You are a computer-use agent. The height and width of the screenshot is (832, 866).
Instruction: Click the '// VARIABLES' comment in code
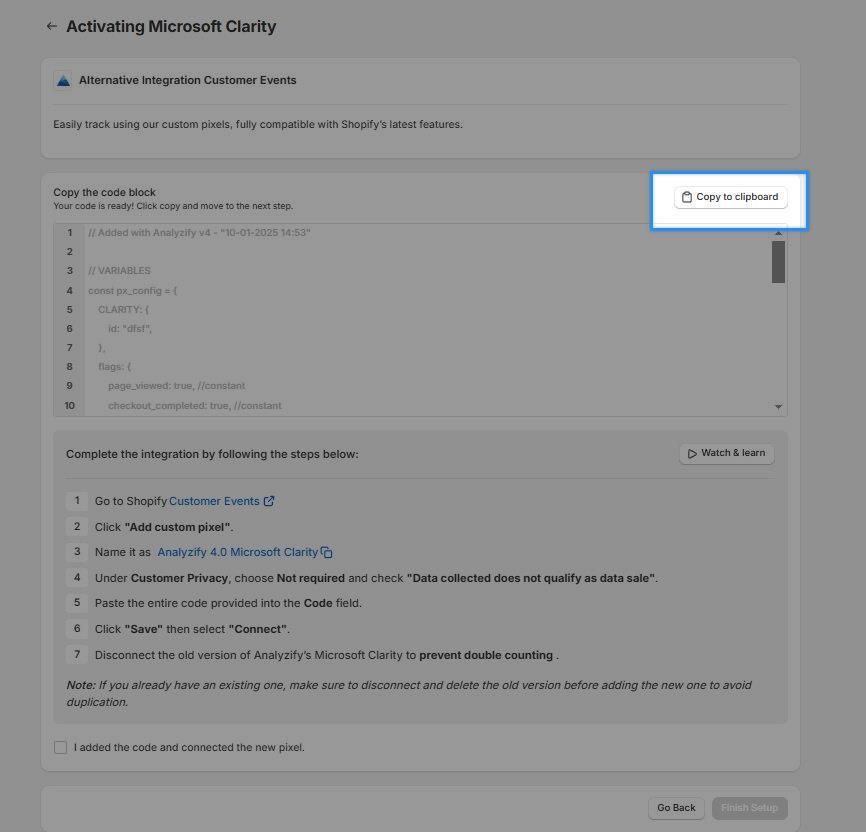click(119, 271)
